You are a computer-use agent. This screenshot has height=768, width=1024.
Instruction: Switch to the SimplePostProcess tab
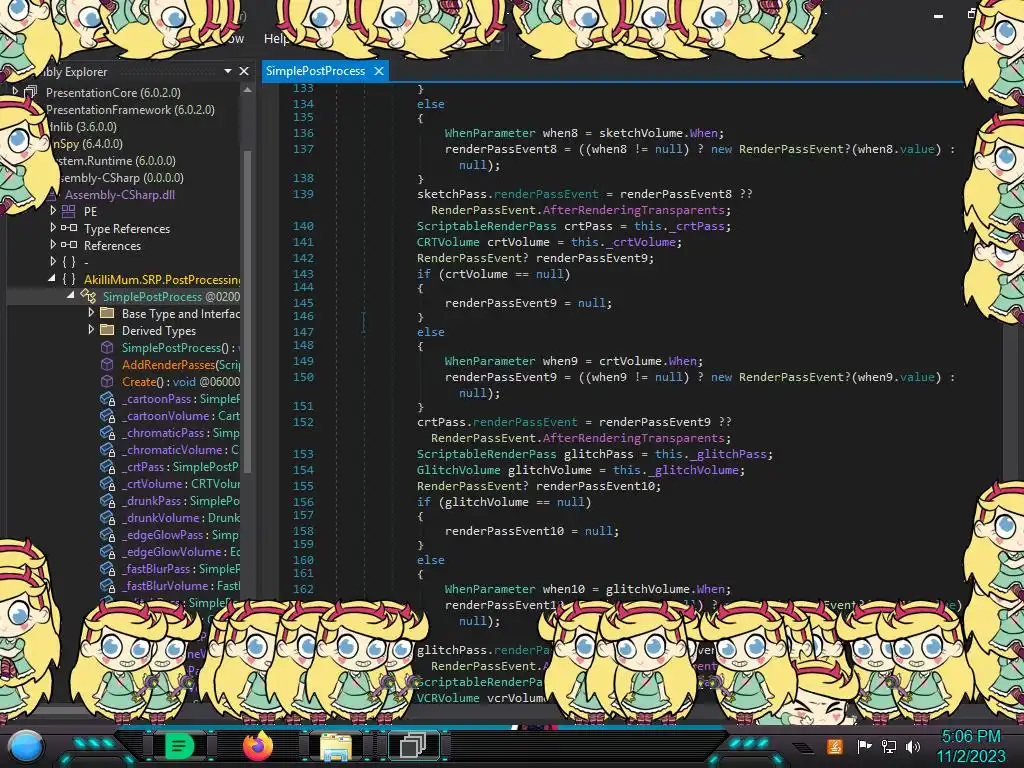315,71
